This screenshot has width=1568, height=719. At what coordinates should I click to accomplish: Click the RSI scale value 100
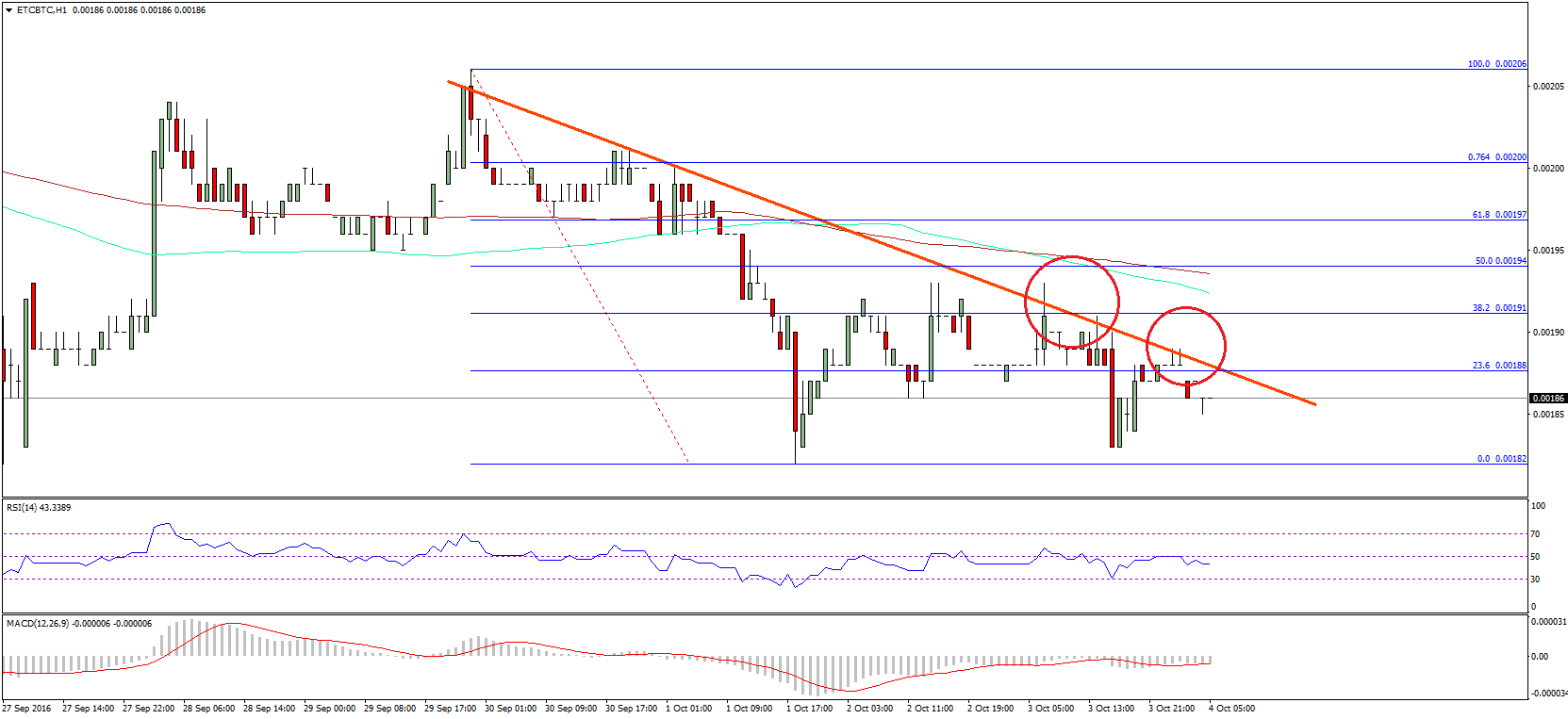click(x=1539, y=506)
